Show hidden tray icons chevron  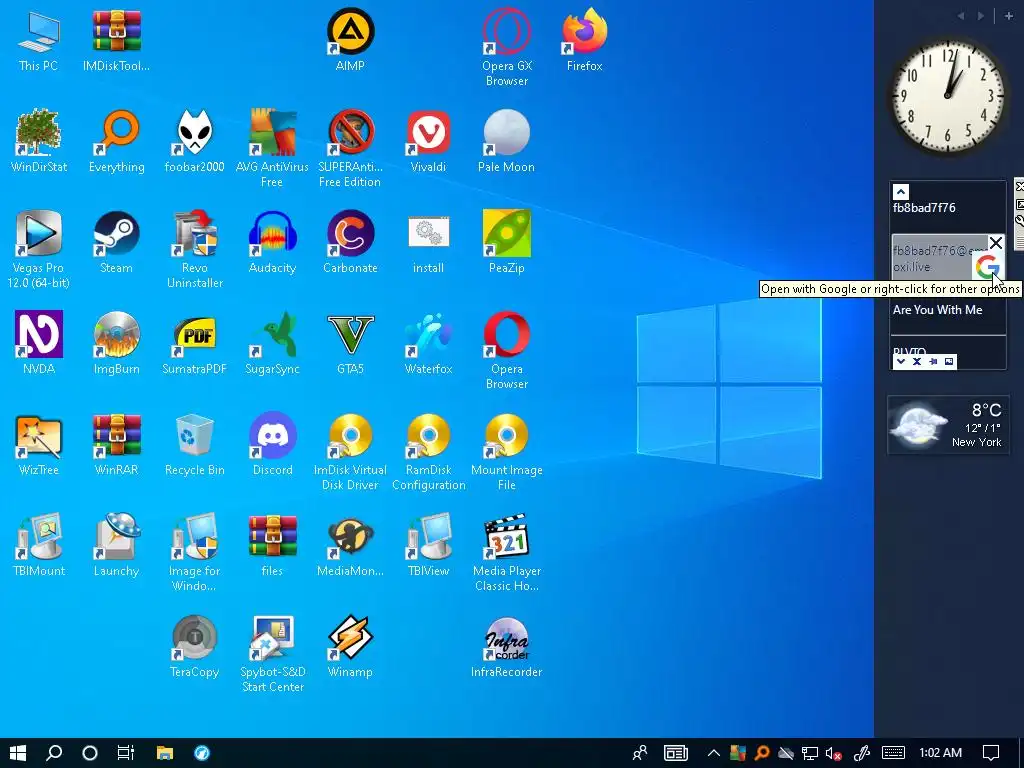[x=713, y=753]
